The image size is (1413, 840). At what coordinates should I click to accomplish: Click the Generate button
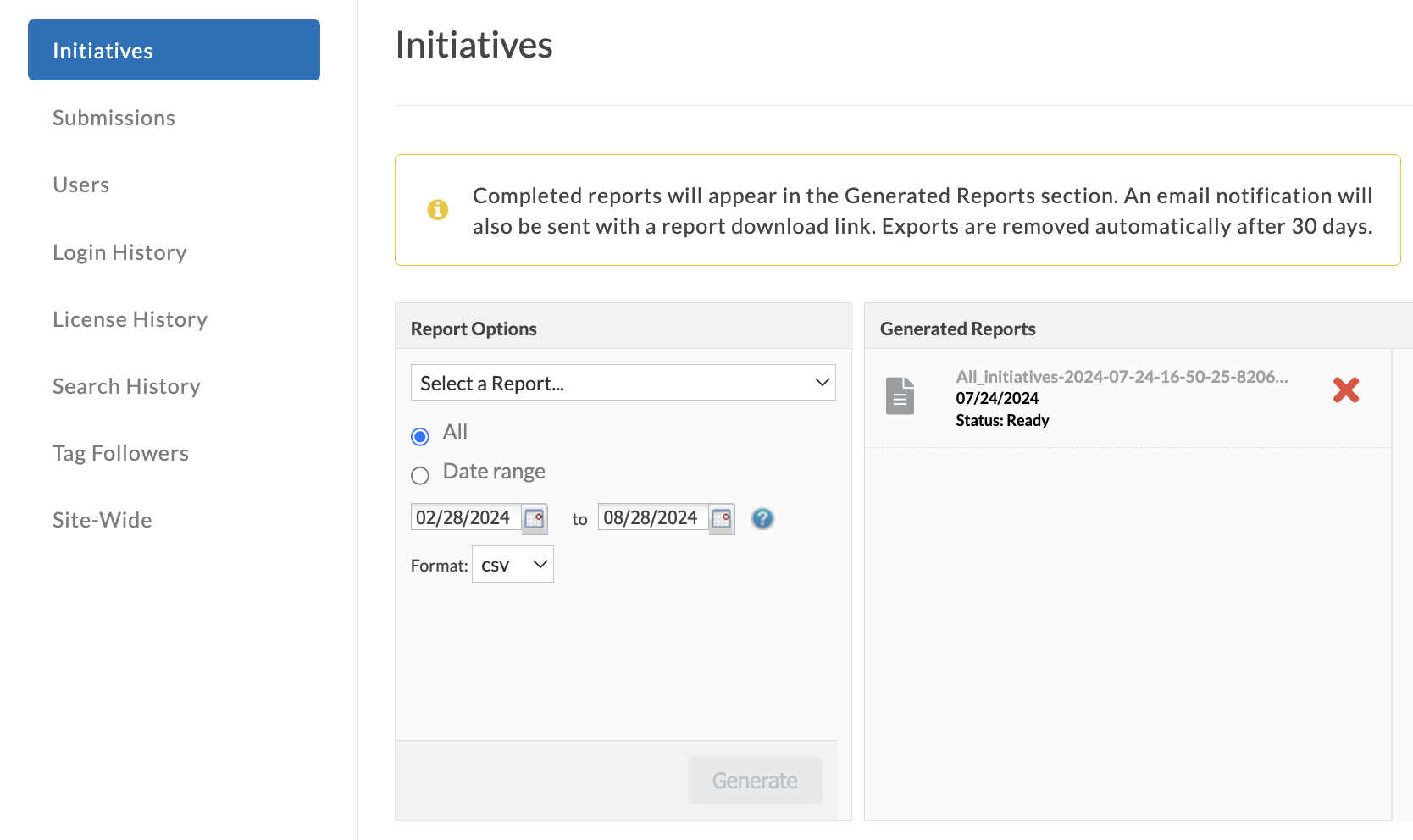(x=755, y=781)
